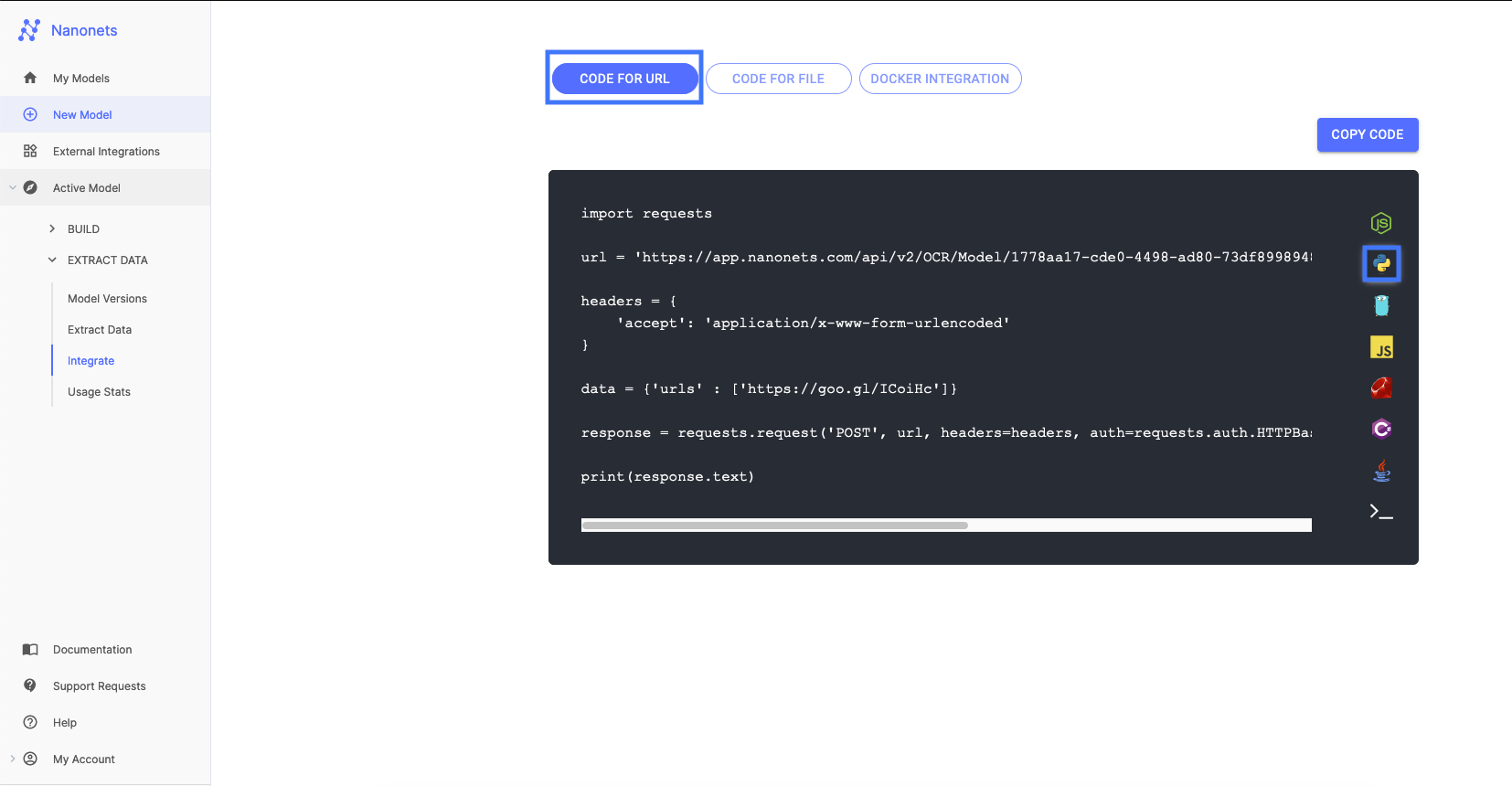The width and height of the screenshot is (1512, 786).
Task: Click the print(response.text) code line
Action: 667,476
